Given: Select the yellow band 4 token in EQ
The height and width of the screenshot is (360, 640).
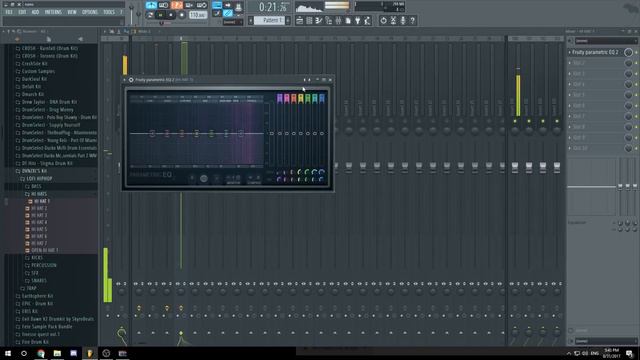Looking at the screenshot, I should 301,98.
